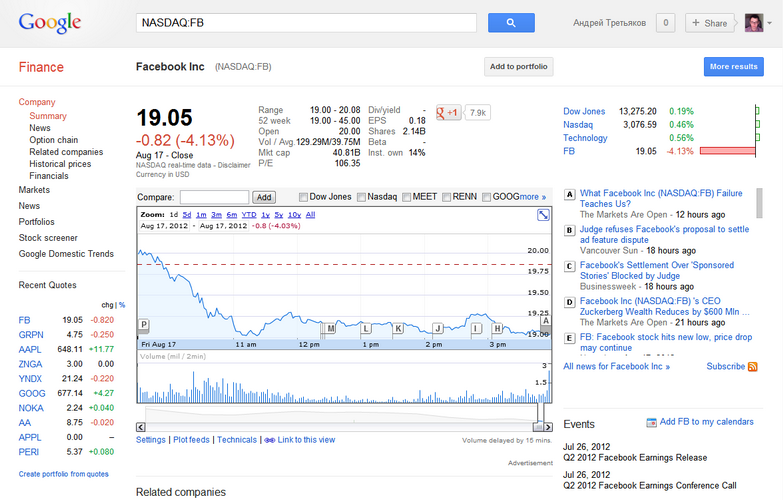Select news marker J on the chart
The width and height of the screenshot is (783, 500).
[x=438, y=328]
